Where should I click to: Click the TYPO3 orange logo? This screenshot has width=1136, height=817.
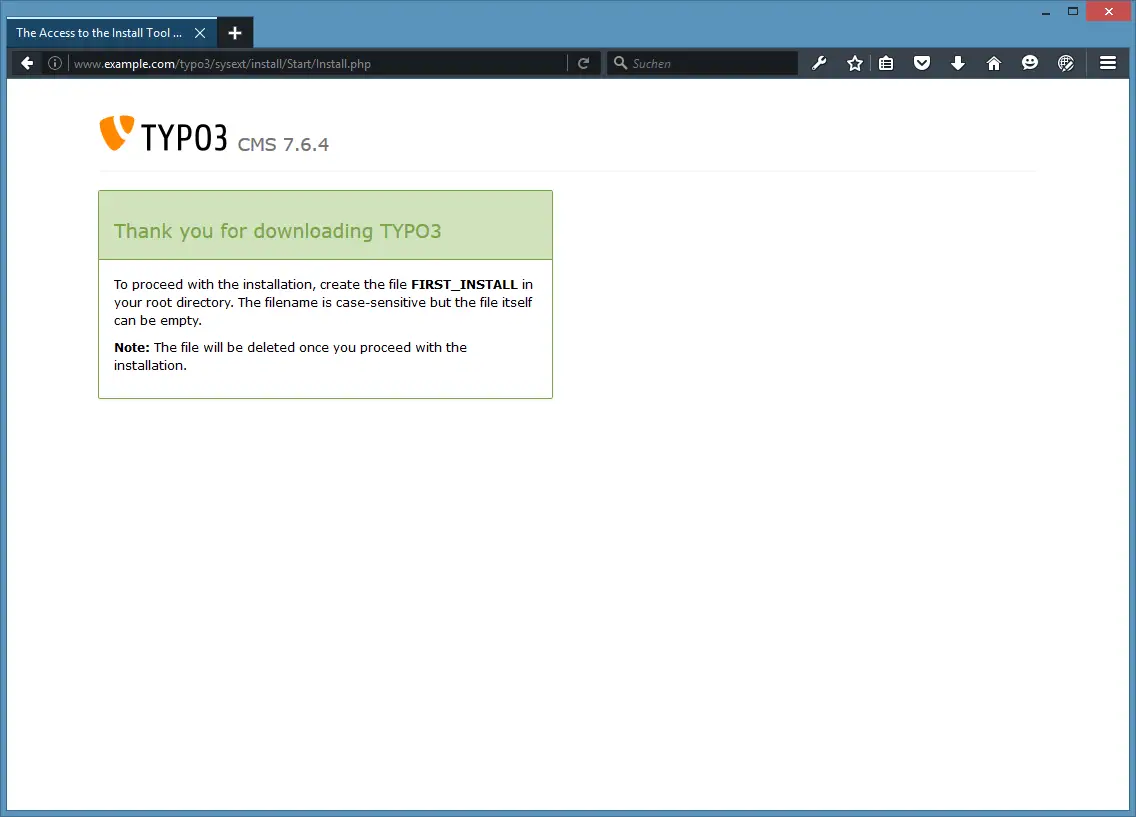click(x=117, y=133)
